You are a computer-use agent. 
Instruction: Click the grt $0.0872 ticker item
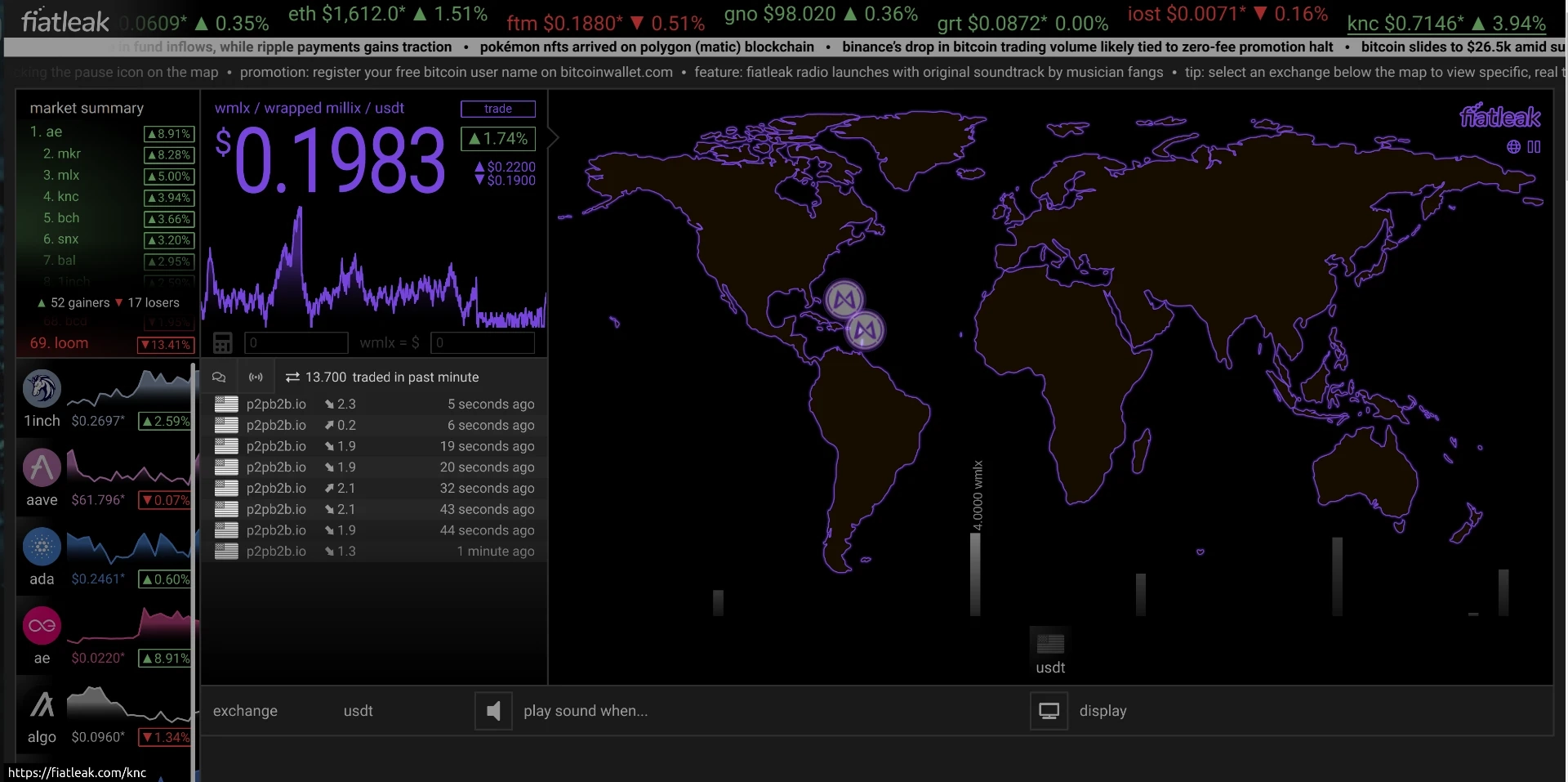(x=1022, y=23)
